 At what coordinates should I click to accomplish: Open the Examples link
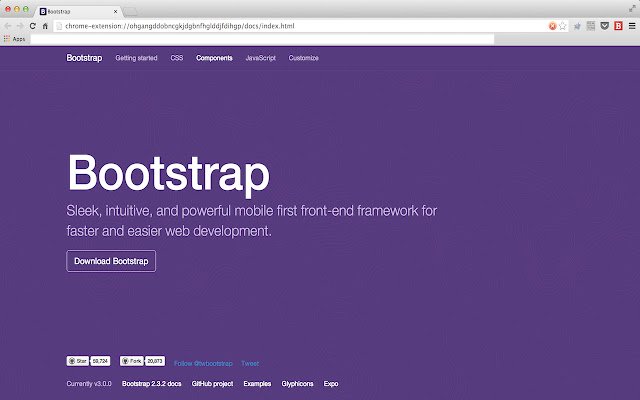pyautogui.click(x=257, y=384)
